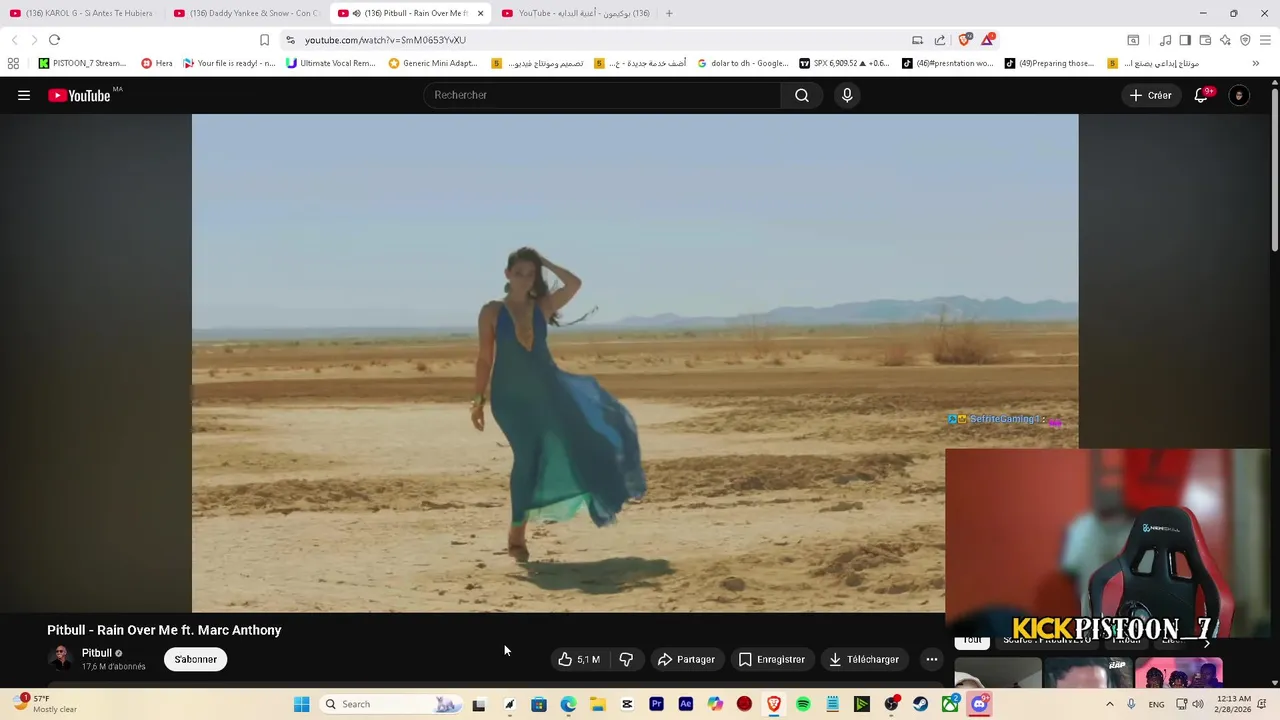Open Windows Start button
This screenshot has height=720, width=1280.
[301, 704]
